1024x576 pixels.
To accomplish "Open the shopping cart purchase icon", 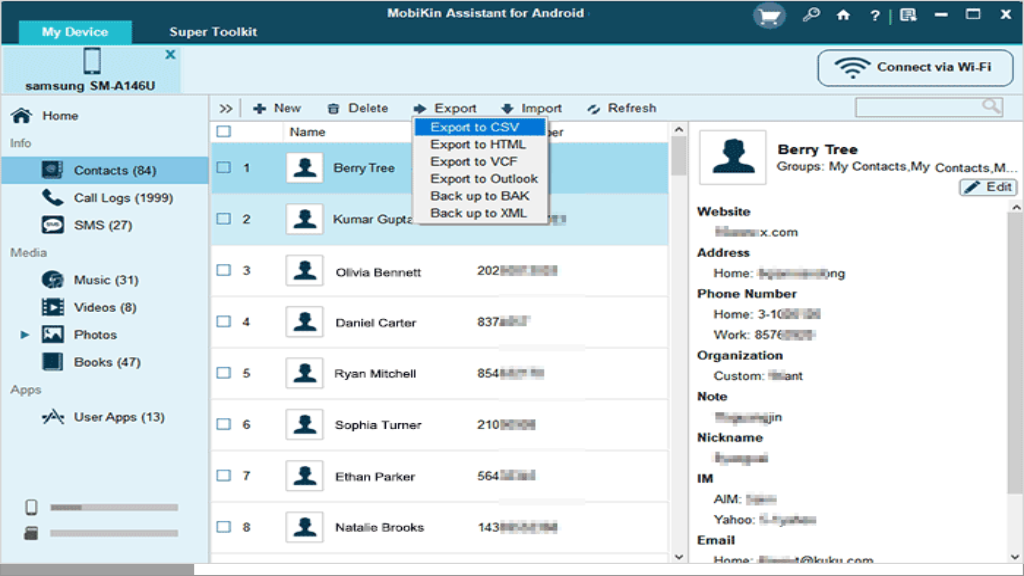I will click(x=769, y=16).
